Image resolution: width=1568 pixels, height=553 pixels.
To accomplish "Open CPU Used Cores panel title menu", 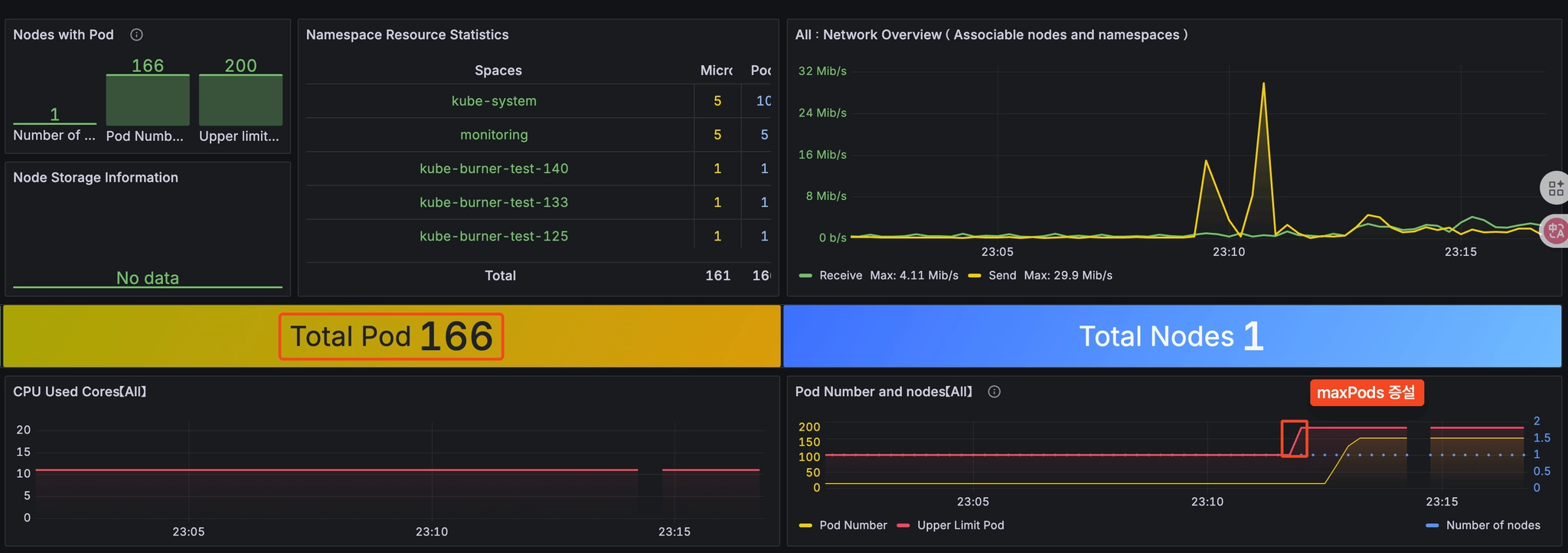I will [x=80, y=391].
